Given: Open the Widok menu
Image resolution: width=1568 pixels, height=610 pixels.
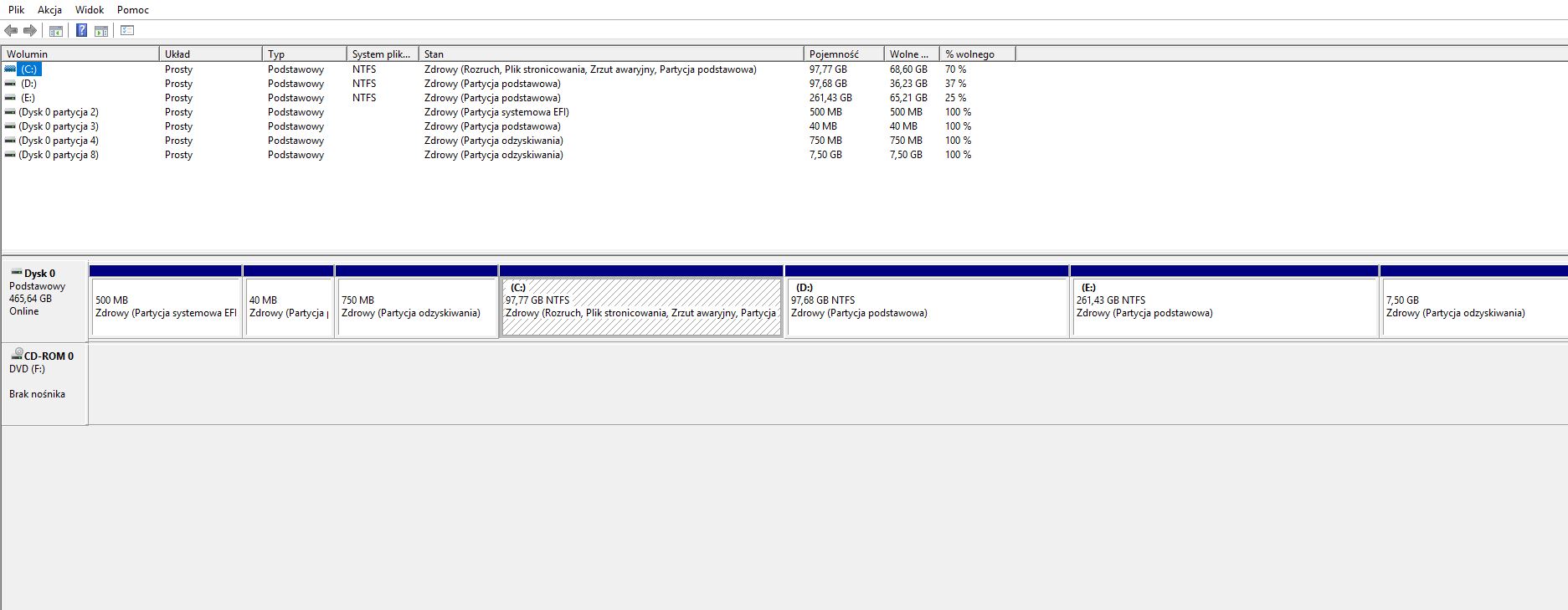Looking at the screenshot, I should point(90,10).
